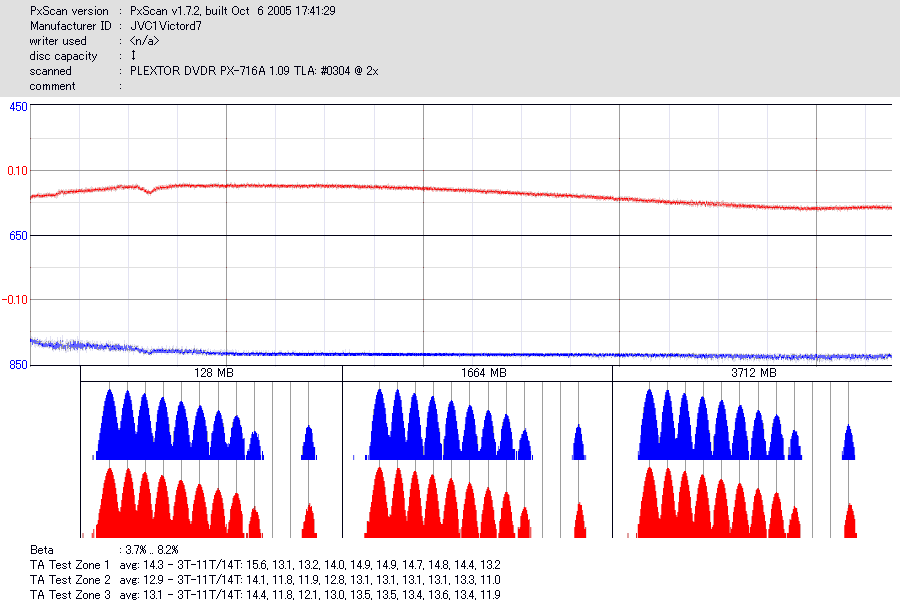
Task: Click the isolated blue 14T peak in 3712 MB zone
Action: tap(848, 443)
